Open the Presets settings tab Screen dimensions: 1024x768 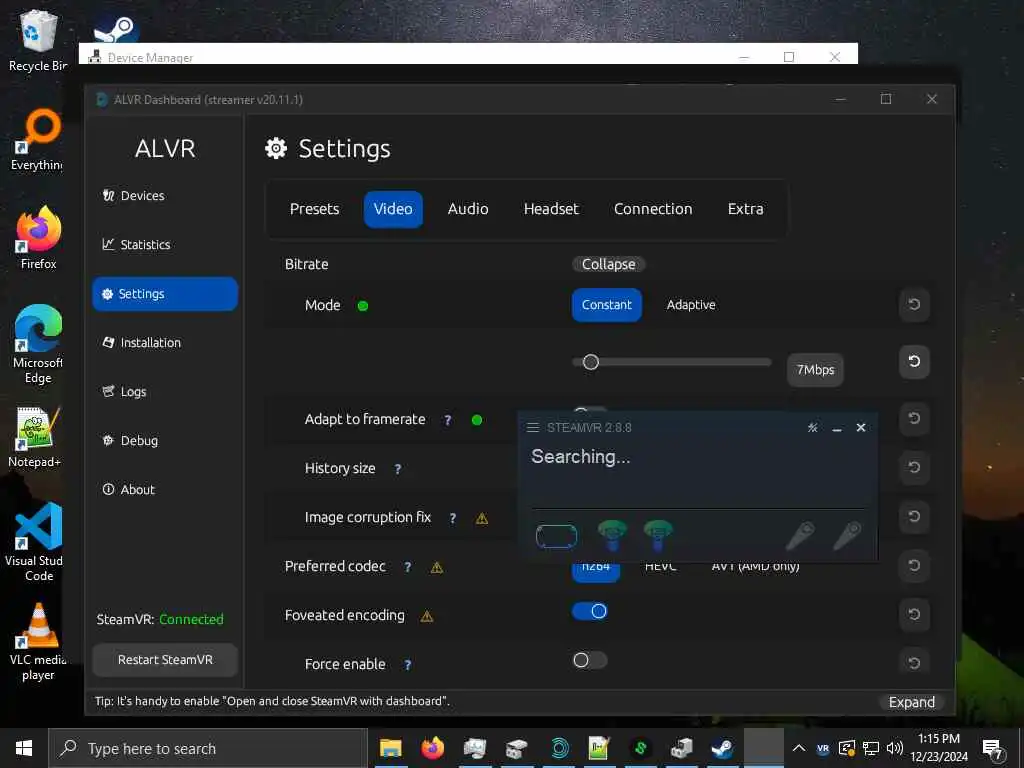click(x=314, y=209)
